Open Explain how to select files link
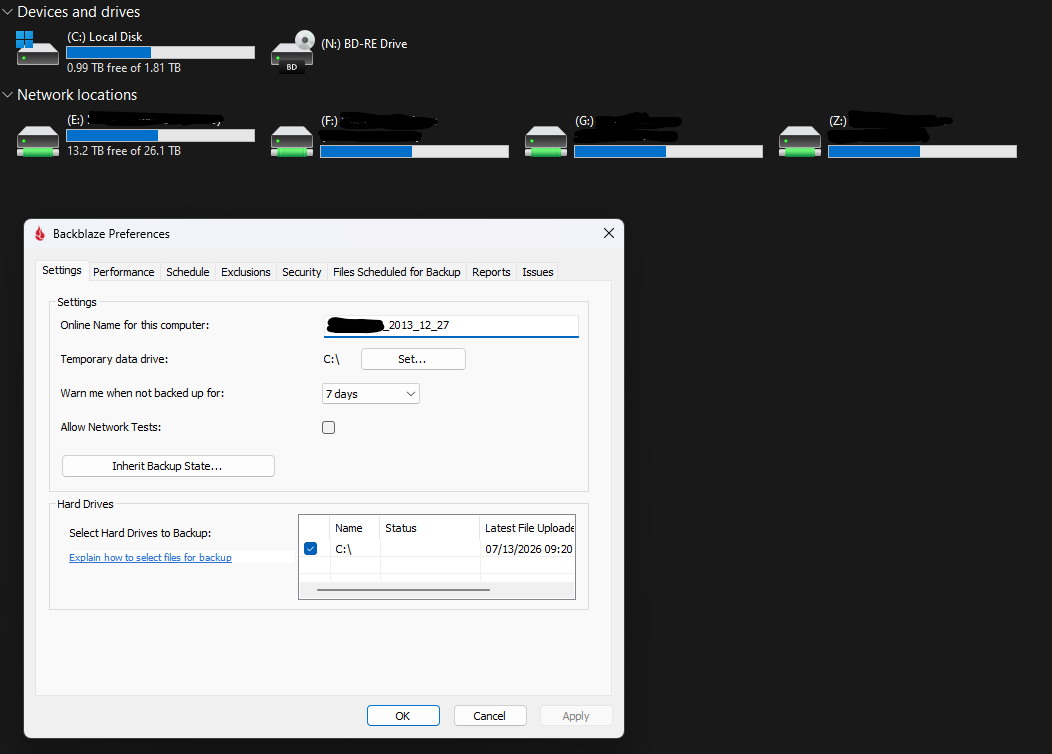The image size is (1052, 754). click(150, 557)
